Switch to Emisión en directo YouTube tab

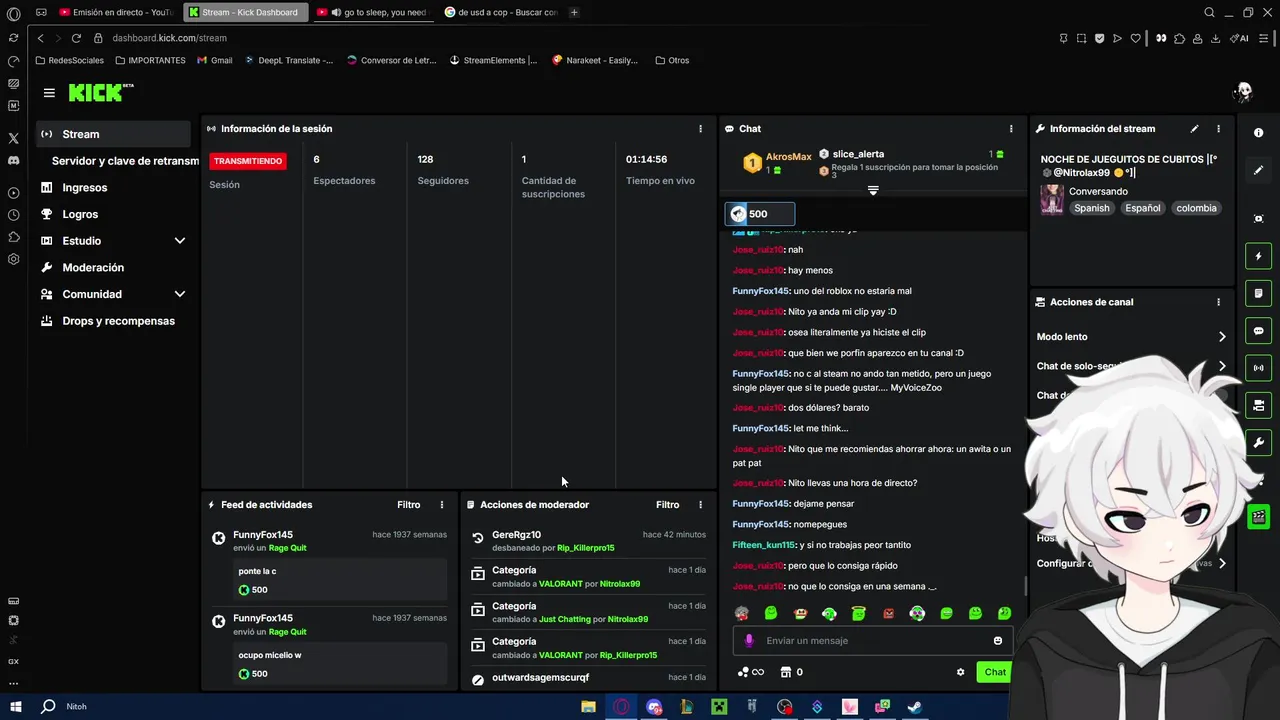click(116, 12)
